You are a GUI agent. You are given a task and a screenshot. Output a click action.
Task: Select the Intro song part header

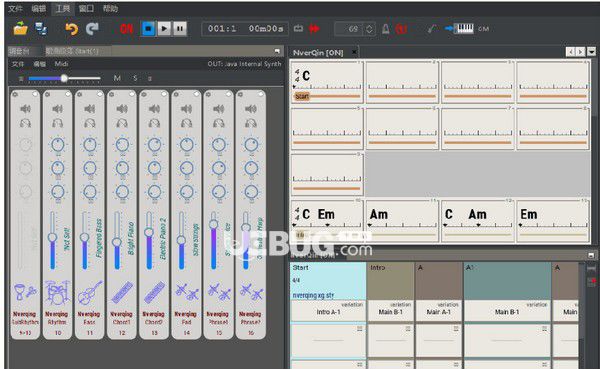click(390, 281)
